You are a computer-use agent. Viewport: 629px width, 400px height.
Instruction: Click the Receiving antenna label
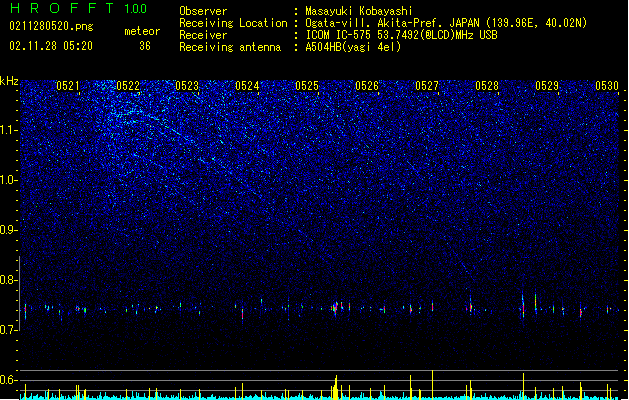point(230,47)
